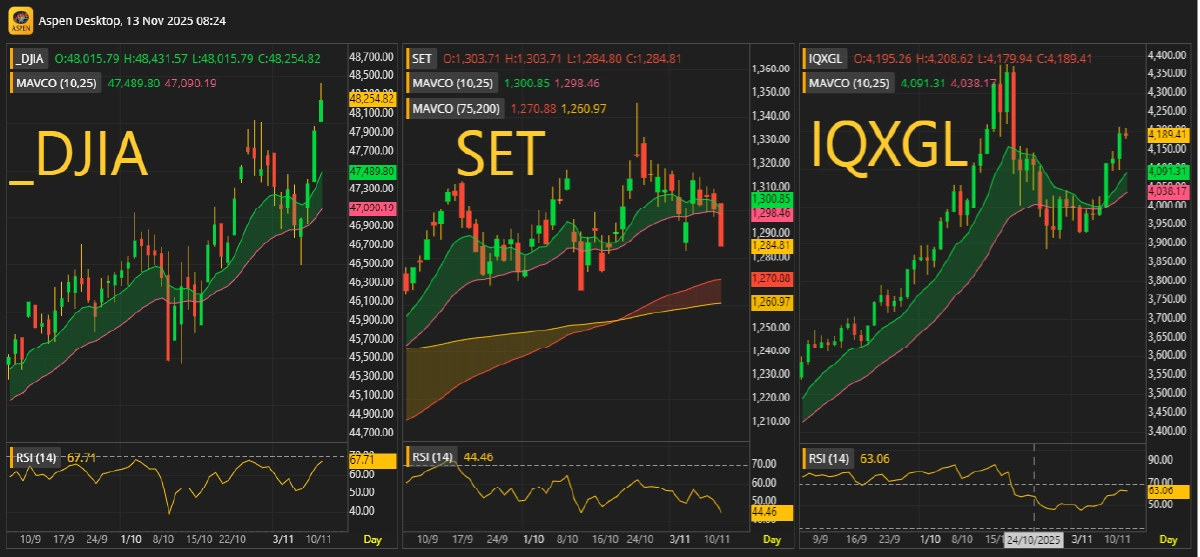Click the 44.46 RSI value tag
The image size is (1200, 557).
coord(771,512)
